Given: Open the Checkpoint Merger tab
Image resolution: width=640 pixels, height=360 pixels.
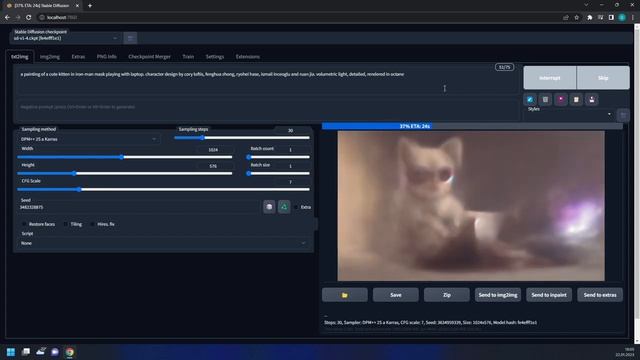Looking at the screenshot, I should [149, 57].
